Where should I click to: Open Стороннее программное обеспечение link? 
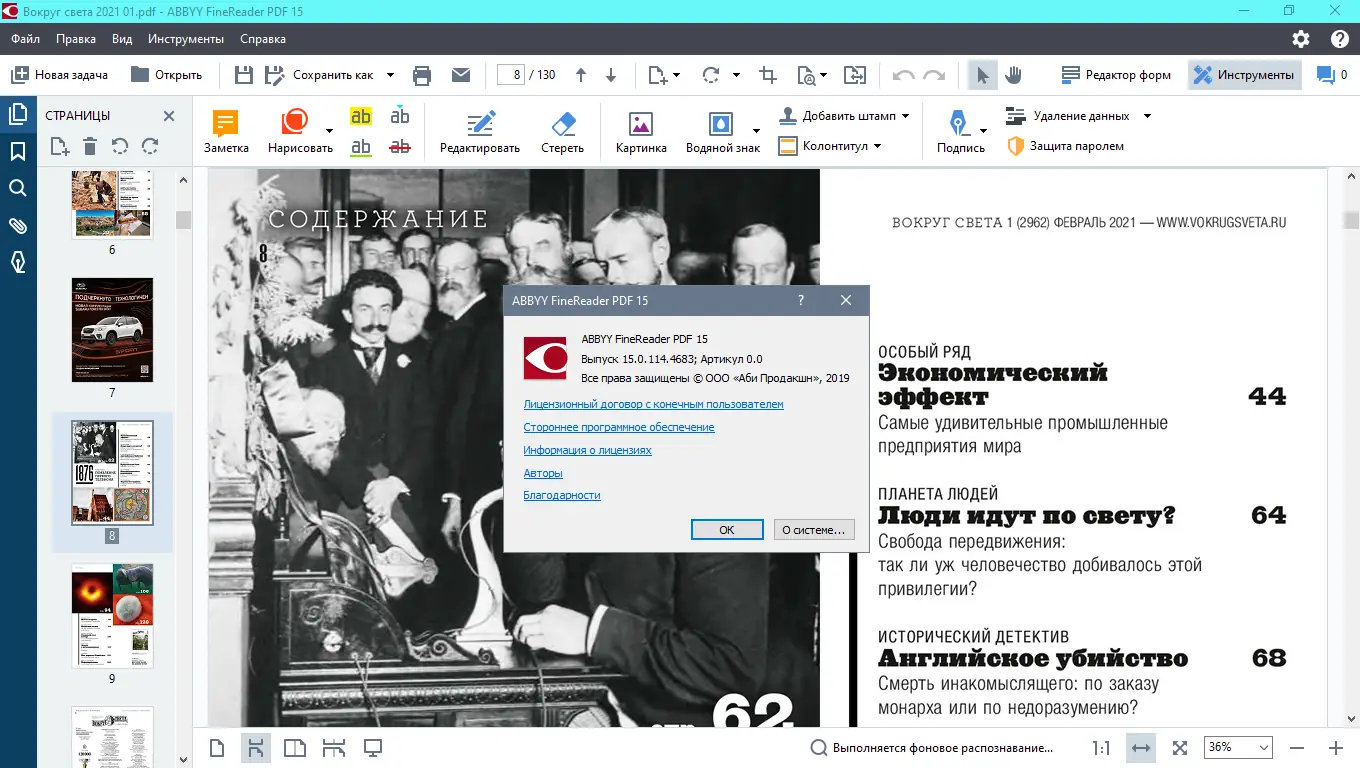pyautogui.click(x=619, y=427)
